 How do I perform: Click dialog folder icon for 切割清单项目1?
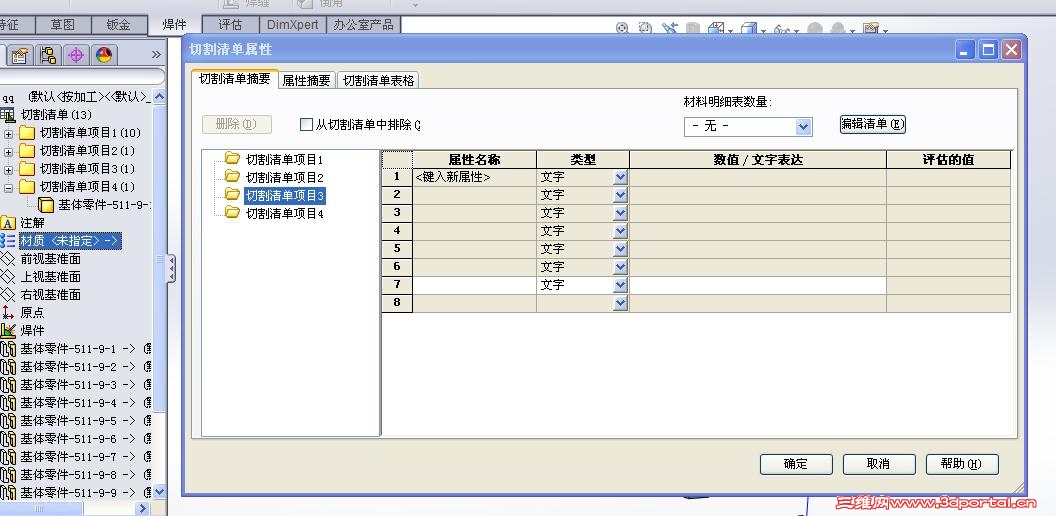[x=232, y=159]
